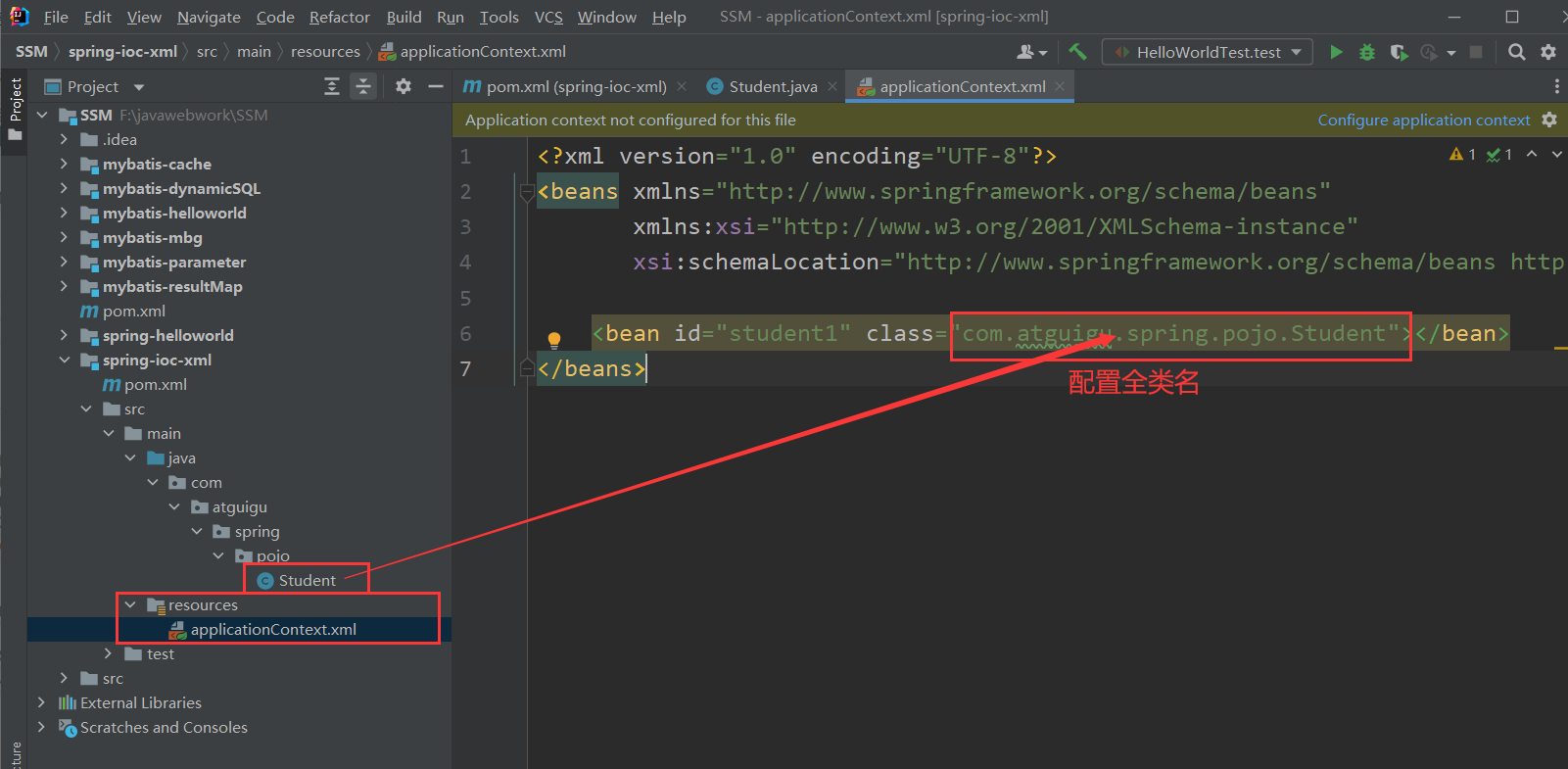Click SSM root in the breadcrumb bar

pos(31,52)
